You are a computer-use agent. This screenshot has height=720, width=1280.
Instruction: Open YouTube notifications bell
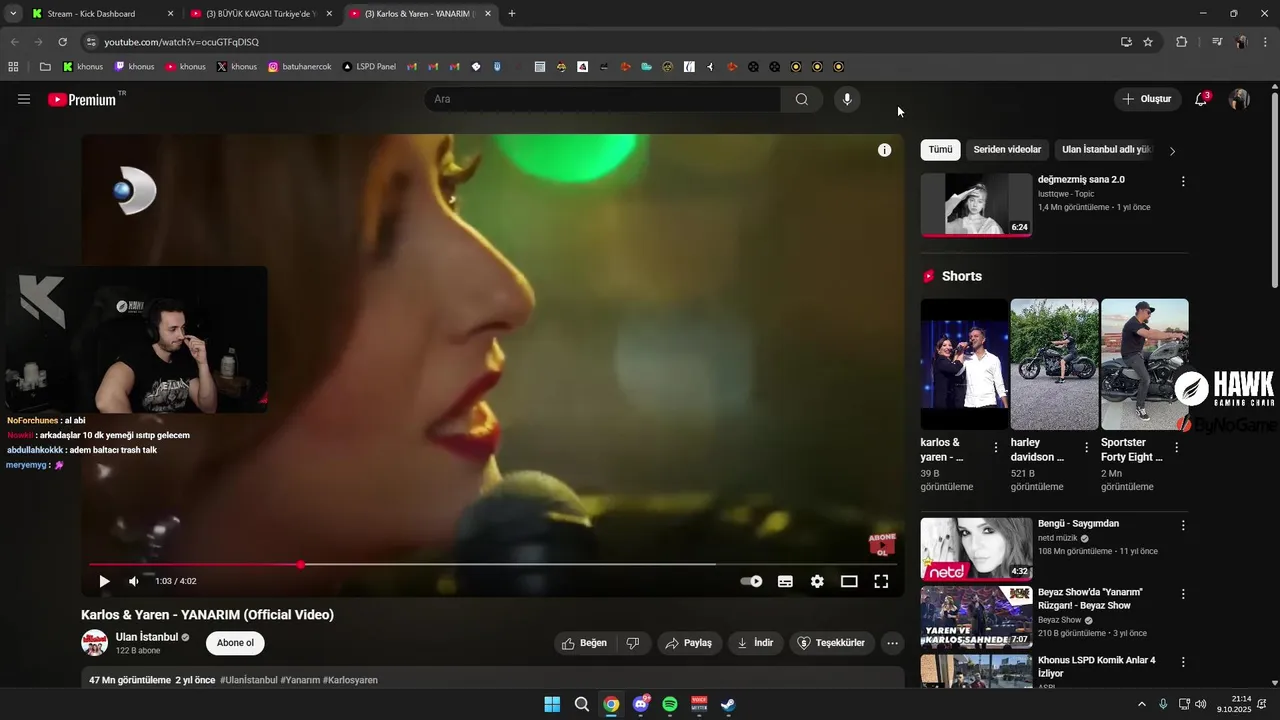click(1201, 99)
